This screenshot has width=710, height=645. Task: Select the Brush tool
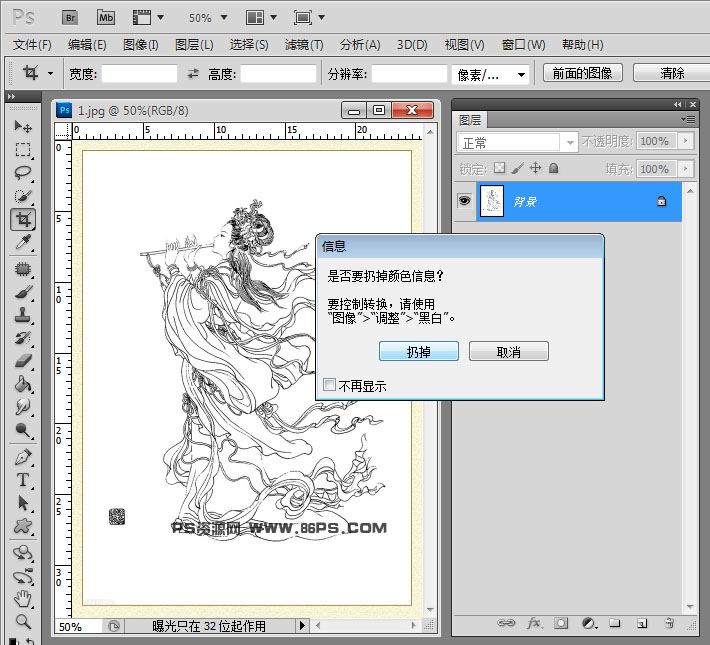click(x=23, y=293)
